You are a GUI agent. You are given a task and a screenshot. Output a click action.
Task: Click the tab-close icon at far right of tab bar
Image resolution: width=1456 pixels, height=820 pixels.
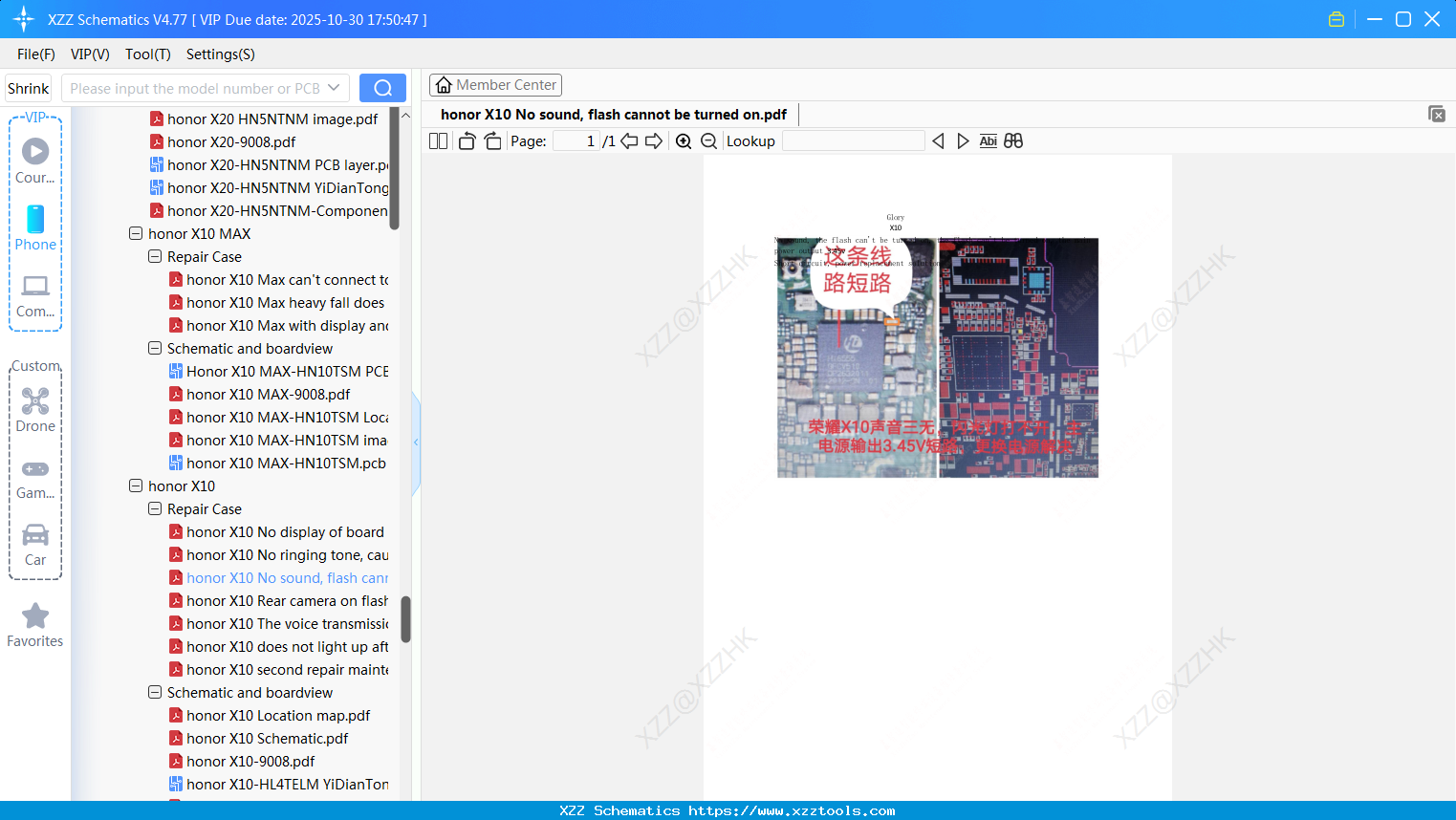point(1437,114)
